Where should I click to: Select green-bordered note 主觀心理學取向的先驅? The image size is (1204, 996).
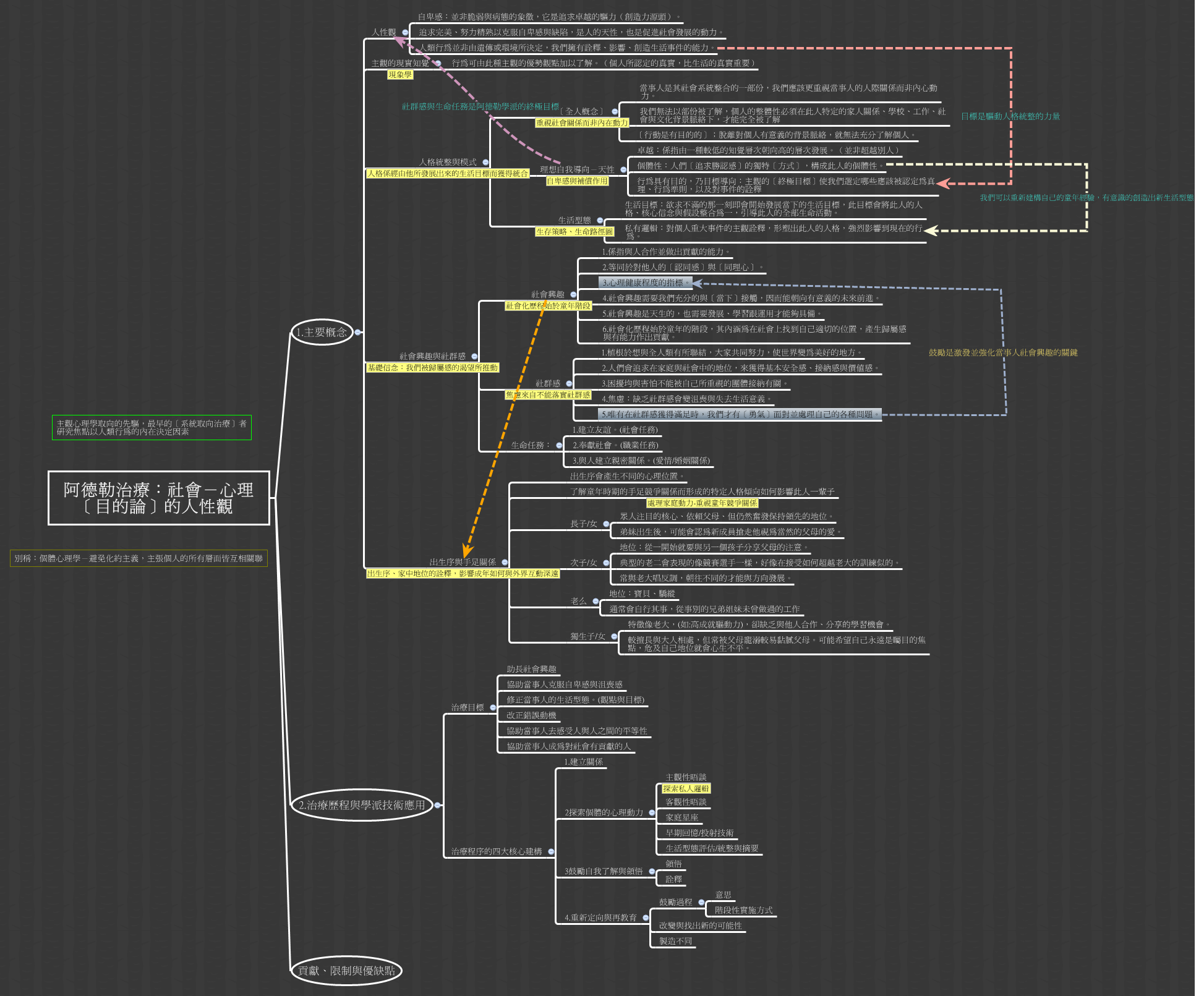click(152, 428)
